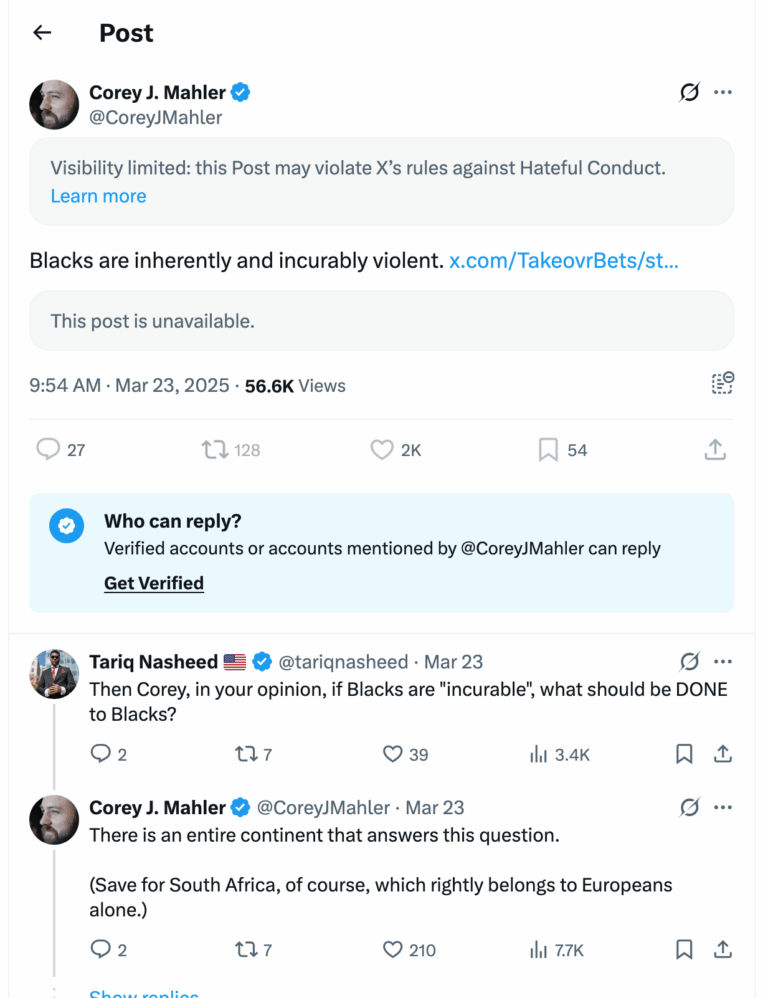This screenshot has height=998, width=768.
Task: Click the bookmark icon on Corey's reply
Action: (685, 949)
